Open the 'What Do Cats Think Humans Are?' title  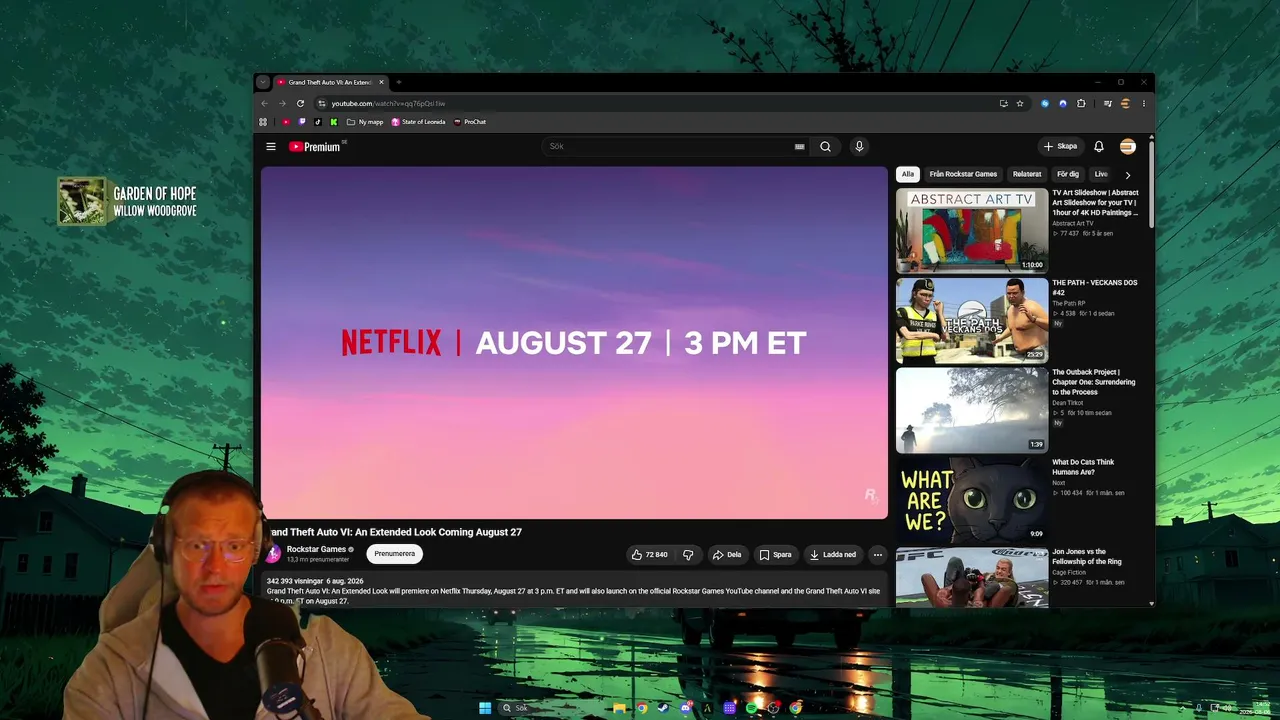(1083, 467)
